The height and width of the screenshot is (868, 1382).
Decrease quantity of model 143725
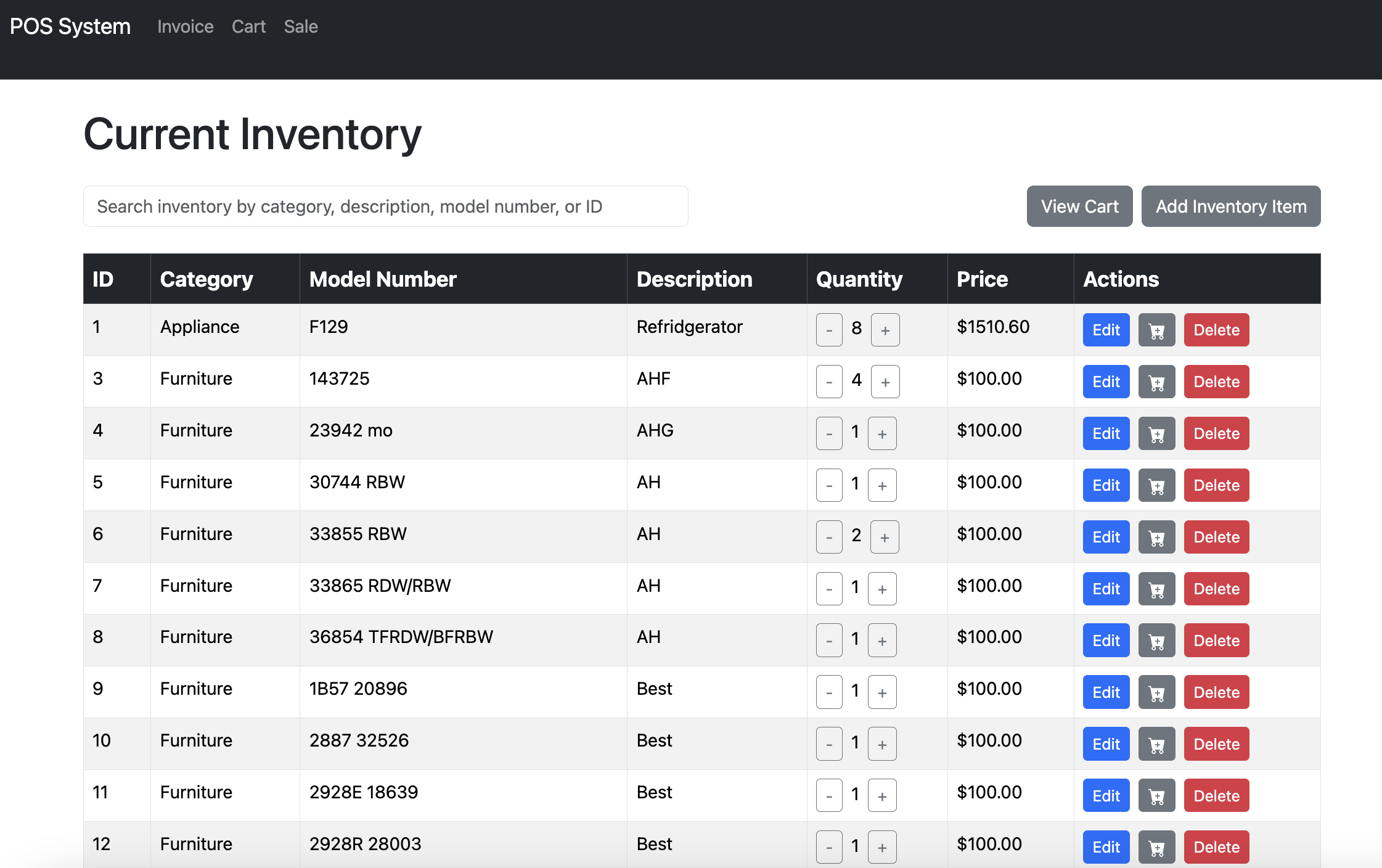coord(829,382)
